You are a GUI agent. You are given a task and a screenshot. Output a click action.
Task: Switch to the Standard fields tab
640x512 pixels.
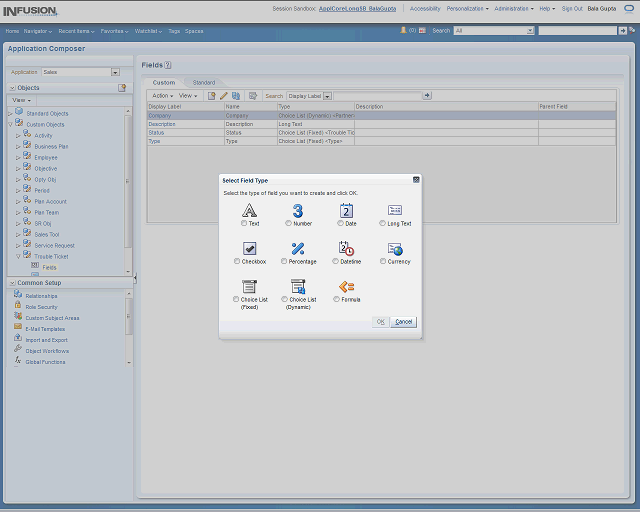pyautogui.click(x=203, y=82)
